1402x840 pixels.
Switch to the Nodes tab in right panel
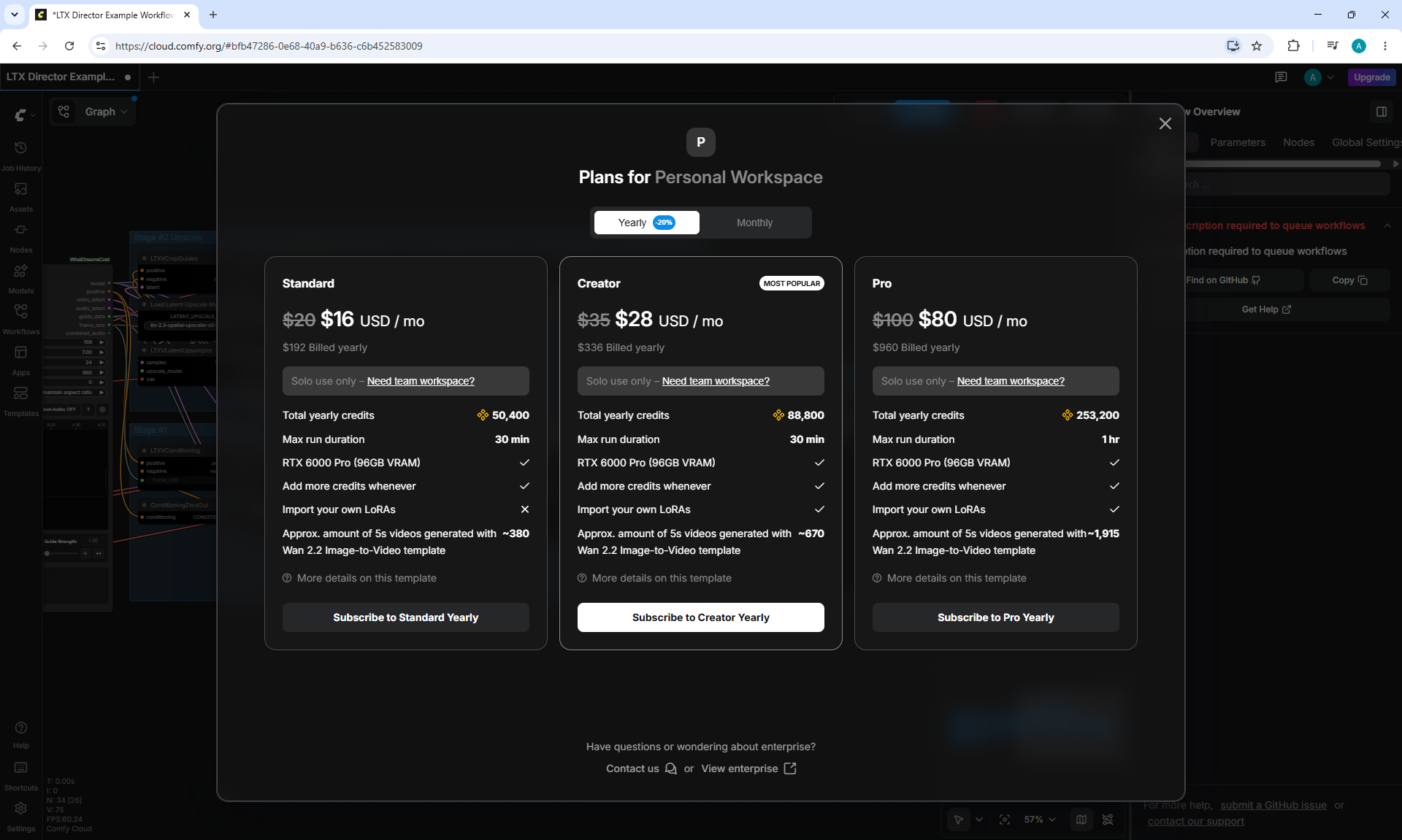coord(1298,142)
